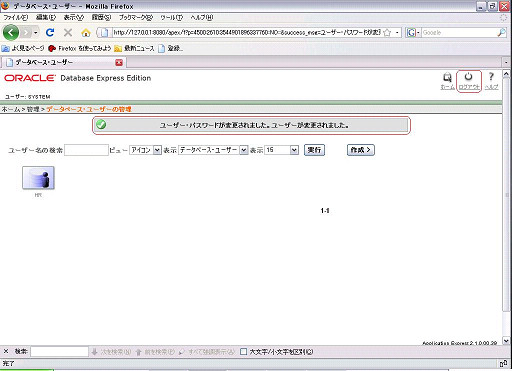Click the forward navigation arrow

(x=26, y=33)
